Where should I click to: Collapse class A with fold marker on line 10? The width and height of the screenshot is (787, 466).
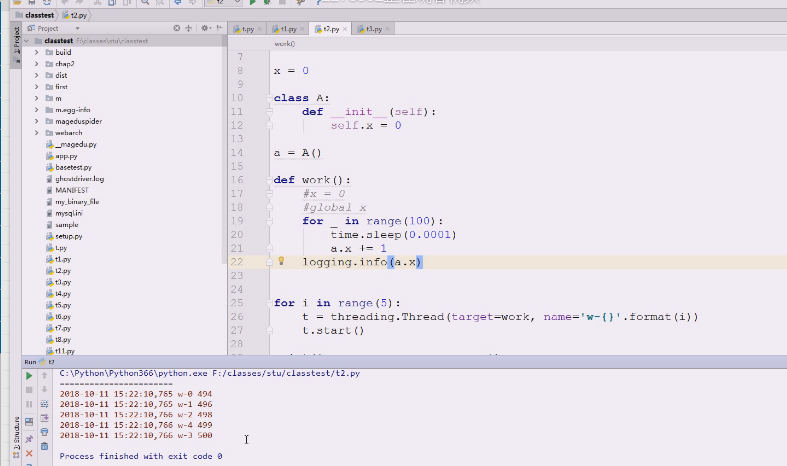pos(270,98)
